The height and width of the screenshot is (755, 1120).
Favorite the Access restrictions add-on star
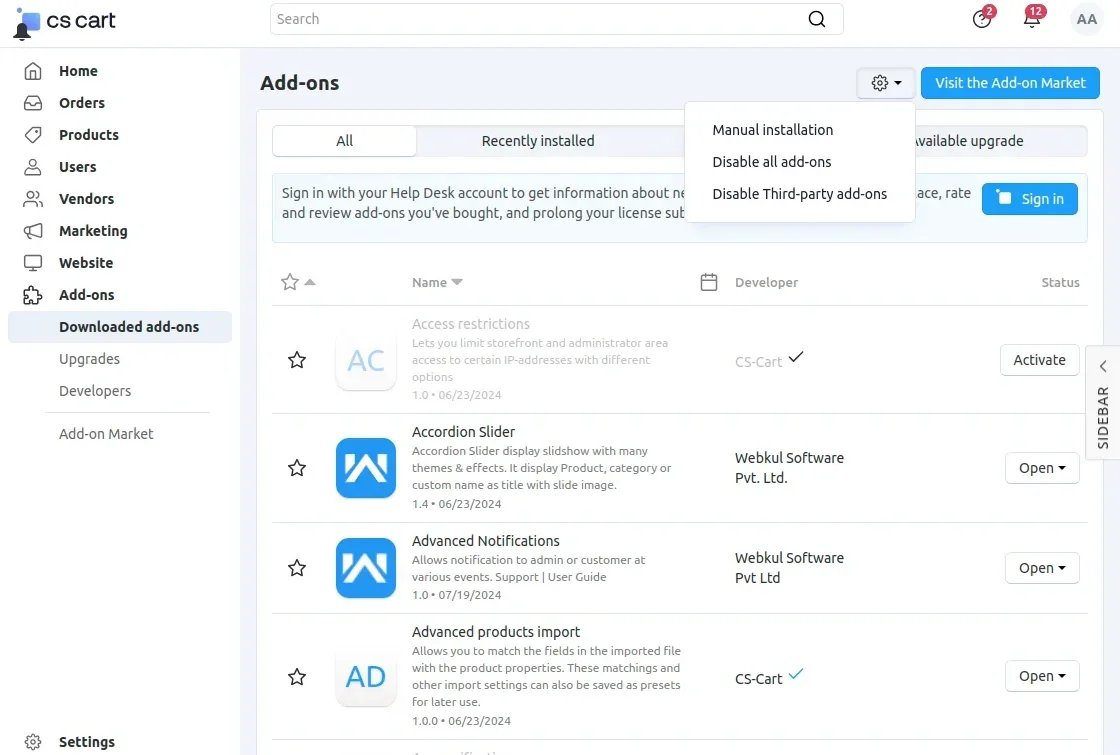[x=297, y=360]
